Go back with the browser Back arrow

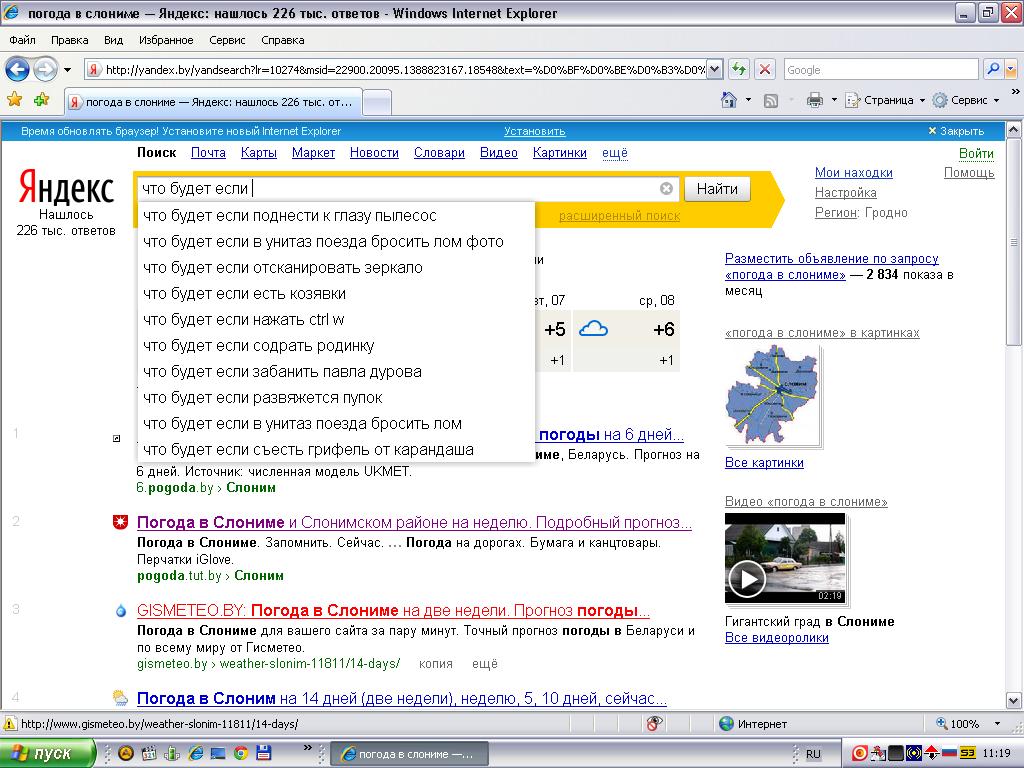pyautogui.click(x=17, y=69)
